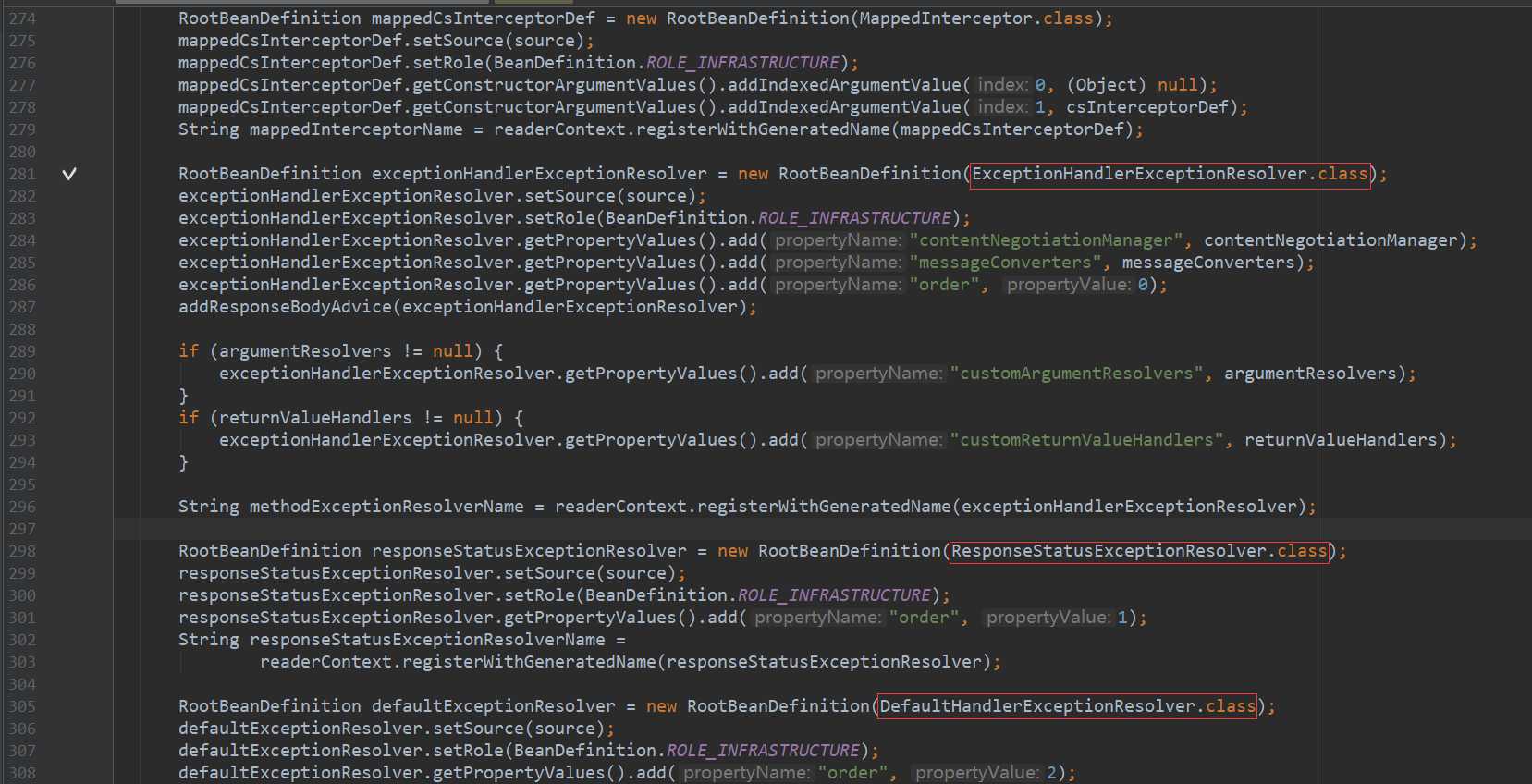
Task: Click responseStatusExceptionResolverName variable on line 302
Action: pos(427,640)
